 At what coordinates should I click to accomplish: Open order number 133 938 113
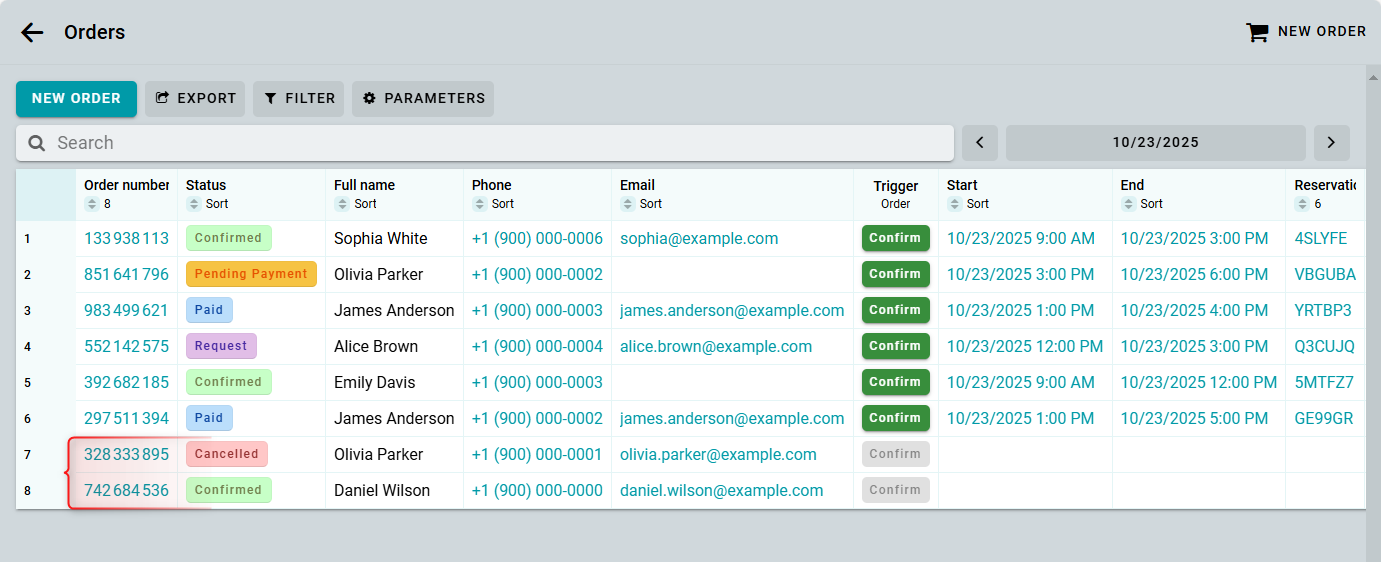tap(126, 239)
